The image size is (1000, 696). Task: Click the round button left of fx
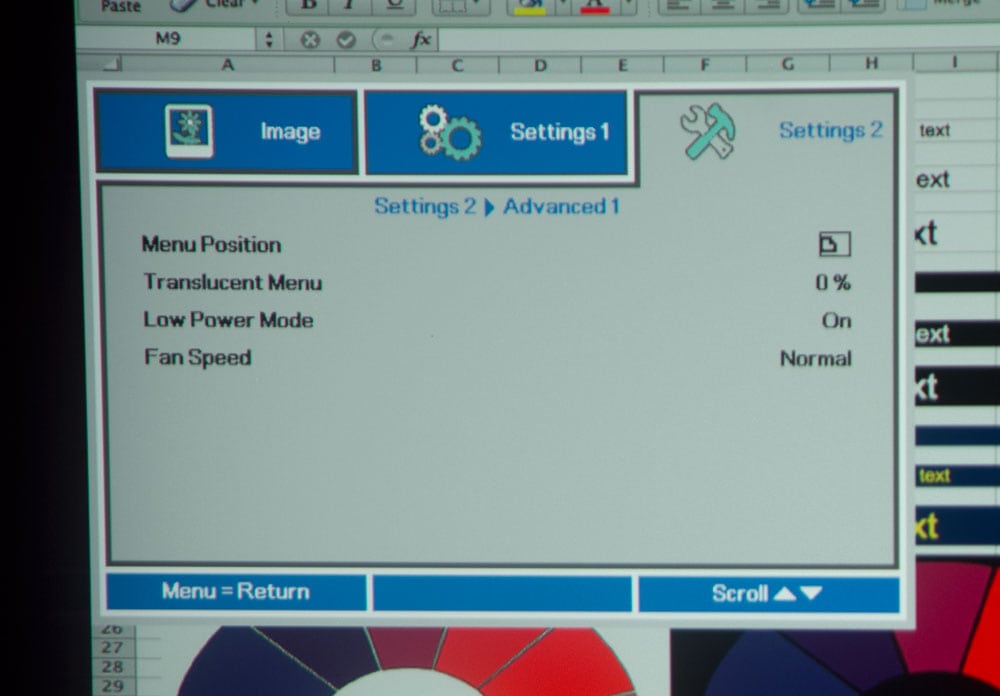[x=386, y=40]
